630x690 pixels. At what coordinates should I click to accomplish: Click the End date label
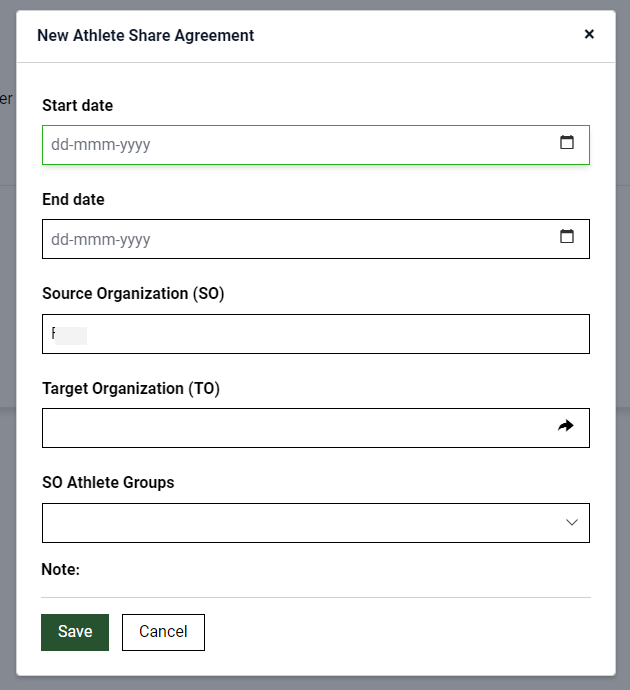point(73,200)
